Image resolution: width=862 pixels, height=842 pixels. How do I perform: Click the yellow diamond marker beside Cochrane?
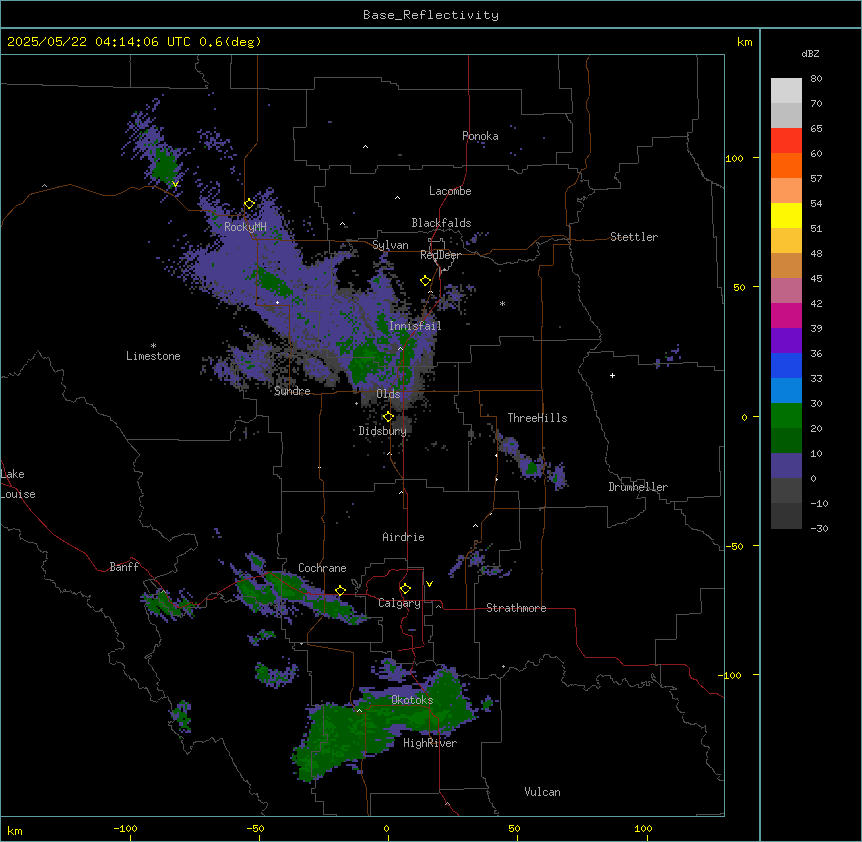pyautogui.click(x=340, y=591)
